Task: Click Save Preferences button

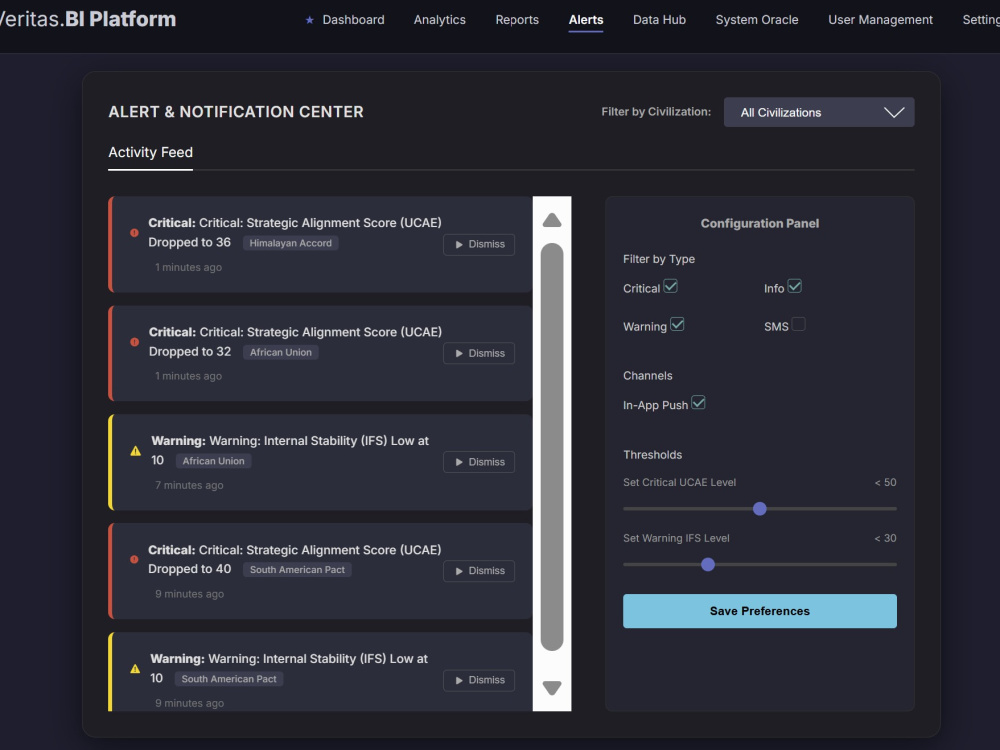Action: 760,611
